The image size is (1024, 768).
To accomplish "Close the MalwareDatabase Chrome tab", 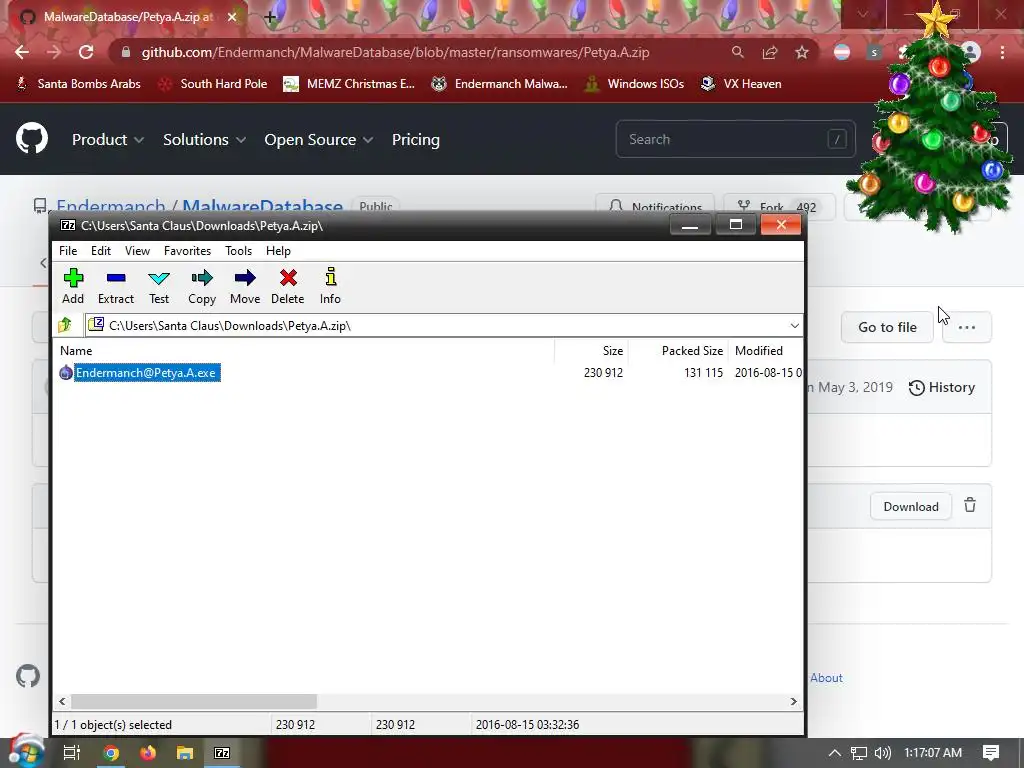I will point(232,17).
